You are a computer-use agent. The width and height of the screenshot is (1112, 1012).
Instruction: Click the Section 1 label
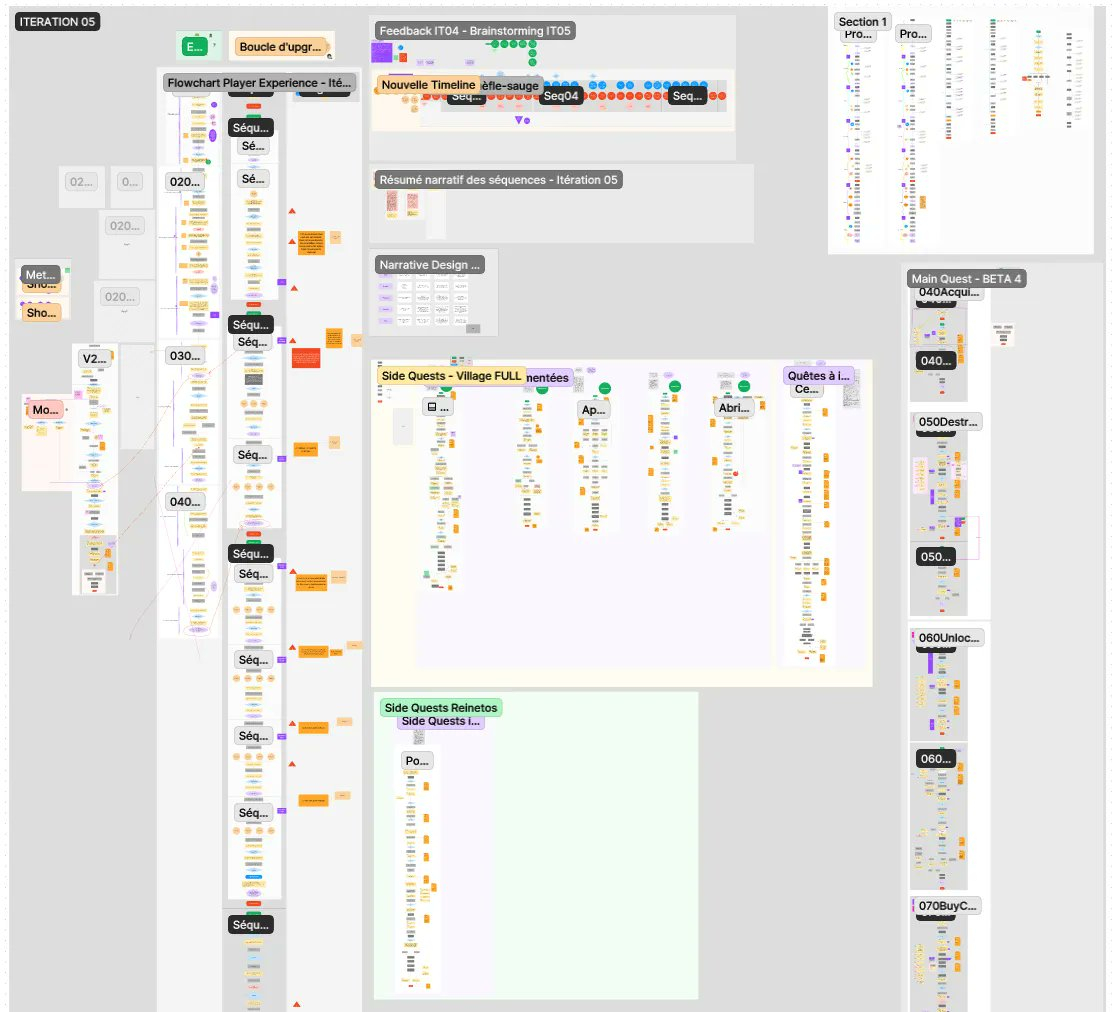point(862,22)
